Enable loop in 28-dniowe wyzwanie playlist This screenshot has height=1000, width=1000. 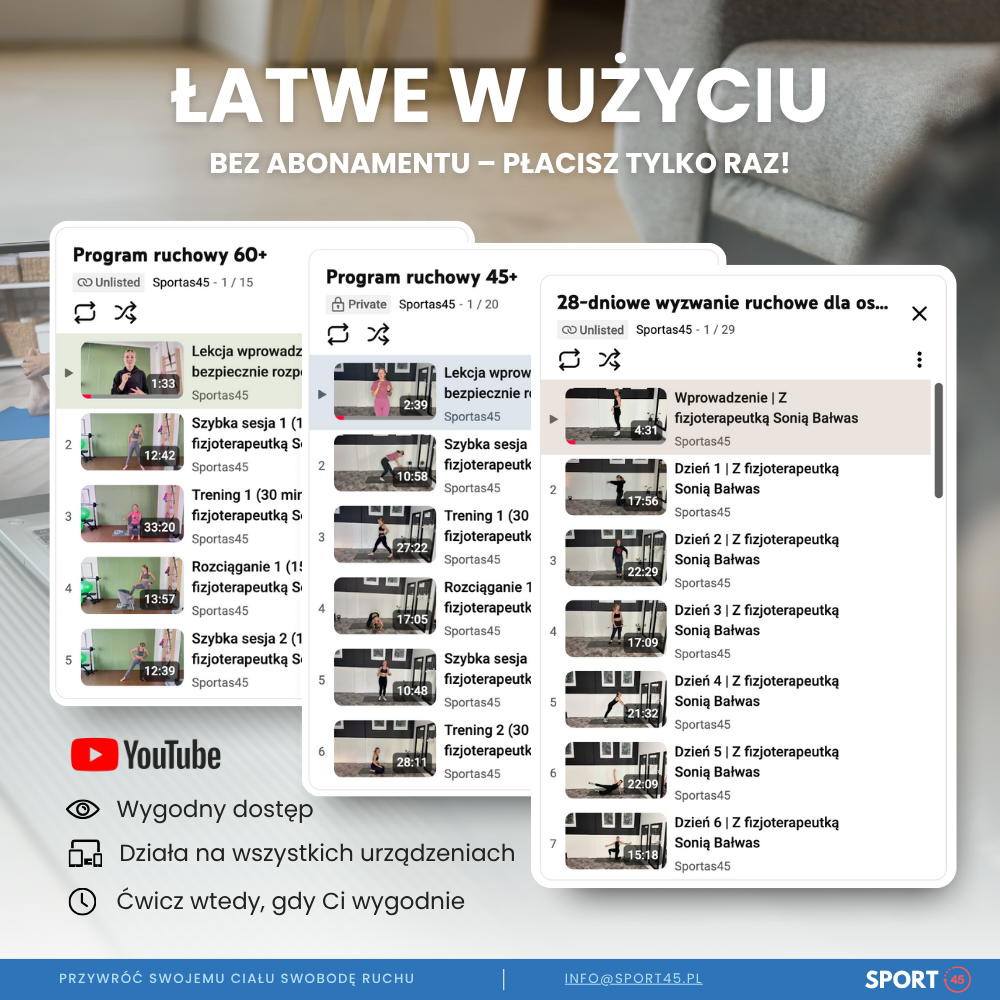pos(569,360)
